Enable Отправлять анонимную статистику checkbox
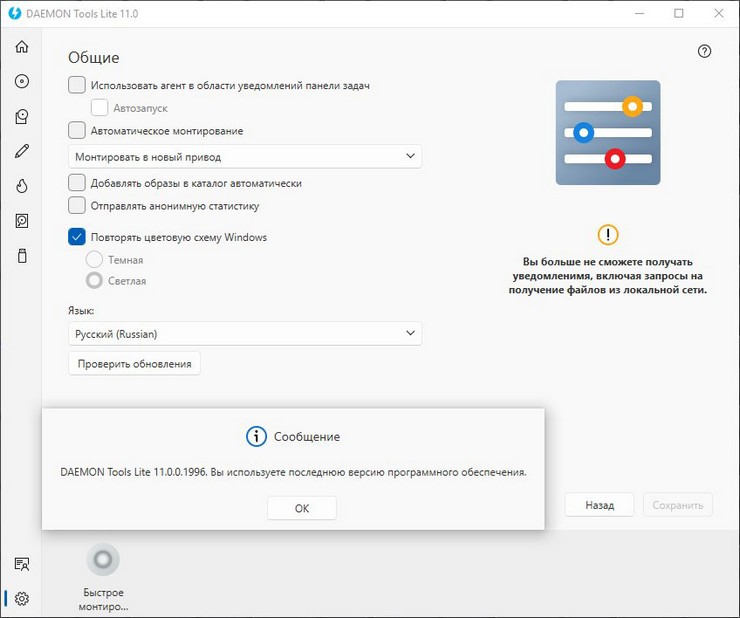740x618 pixels. click(x=77, y=206)
